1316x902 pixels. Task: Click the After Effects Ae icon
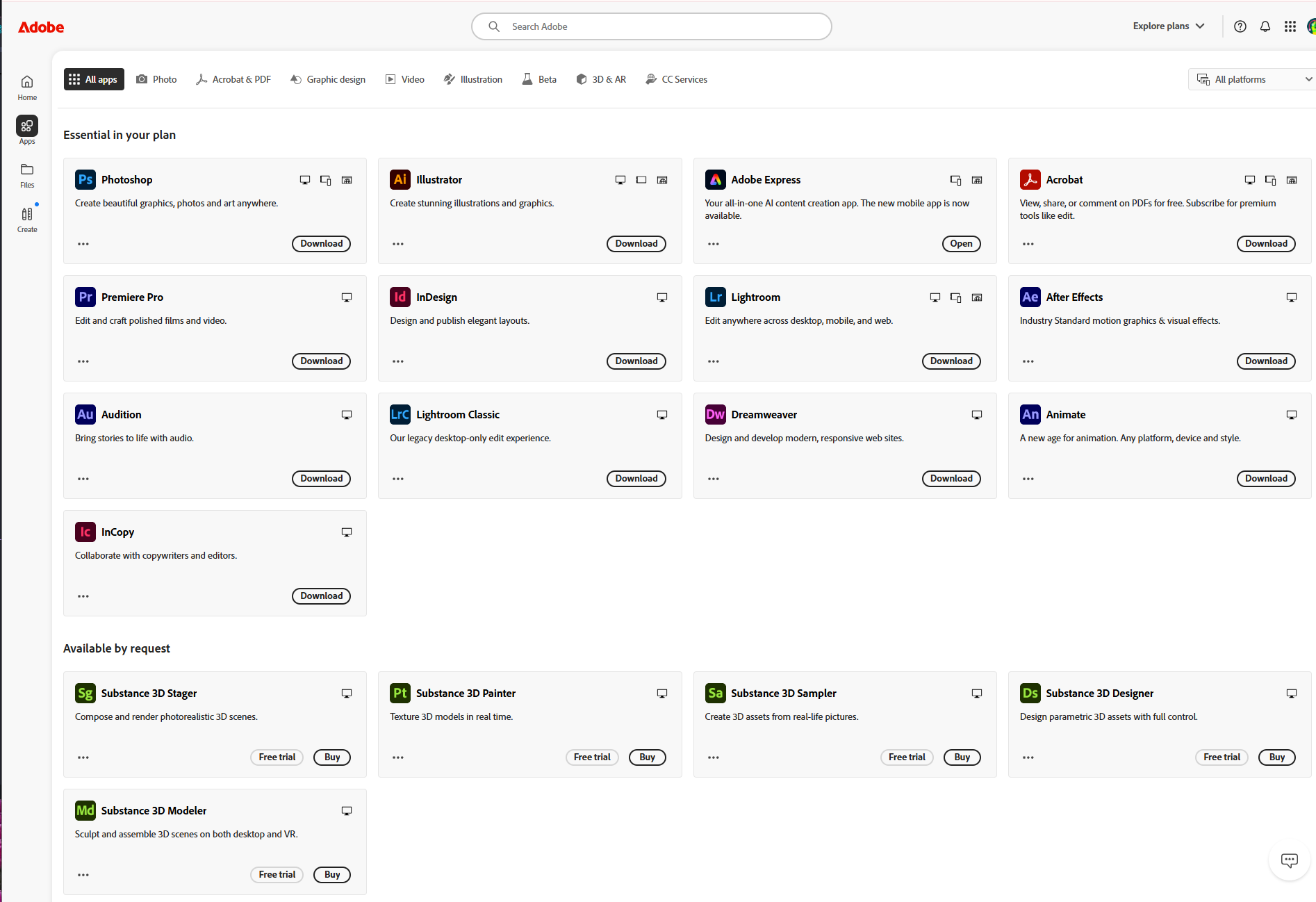pyautogui.click(x=1030, y=297)
